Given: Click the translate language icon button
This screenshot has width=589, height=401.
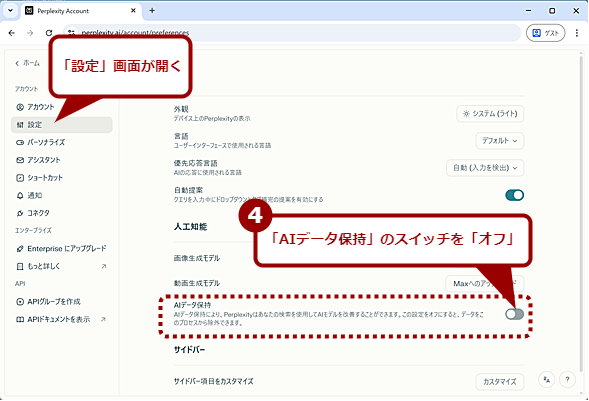Looking at the screenshot, I should (x=547, y=380).
